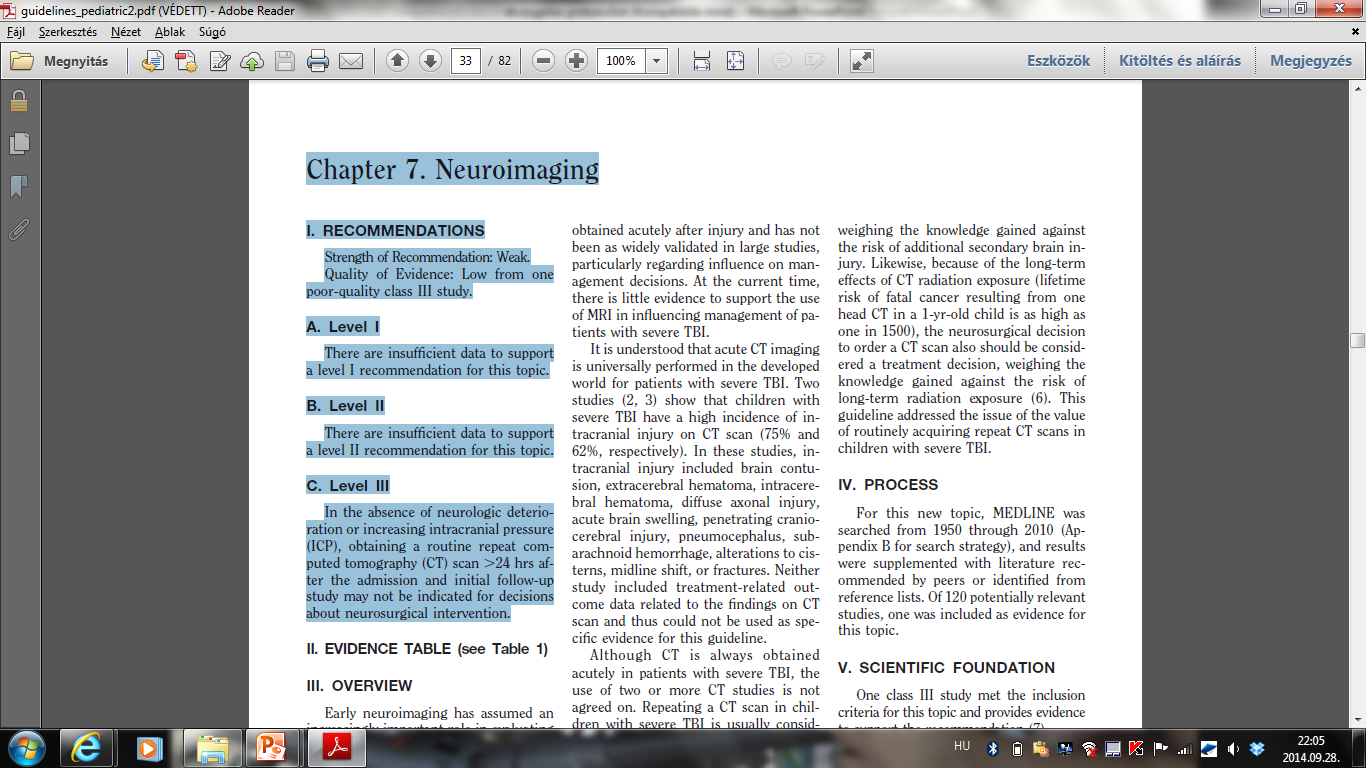Open the Windows Start button

[x=25, y=748]
